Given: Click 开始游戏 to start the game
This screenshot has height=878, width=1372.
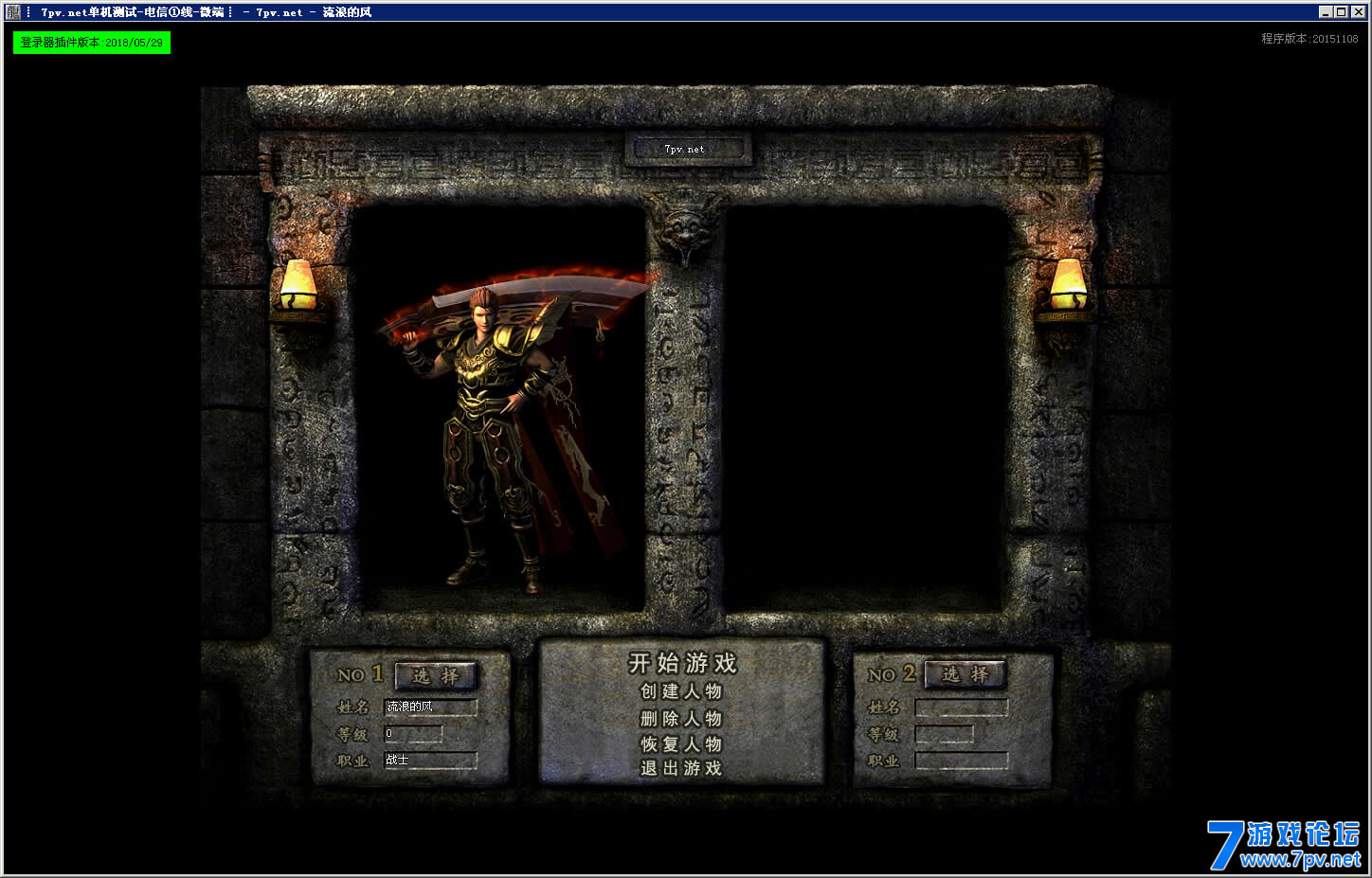Looking at the screenshot, I should (x=682, y=663).
